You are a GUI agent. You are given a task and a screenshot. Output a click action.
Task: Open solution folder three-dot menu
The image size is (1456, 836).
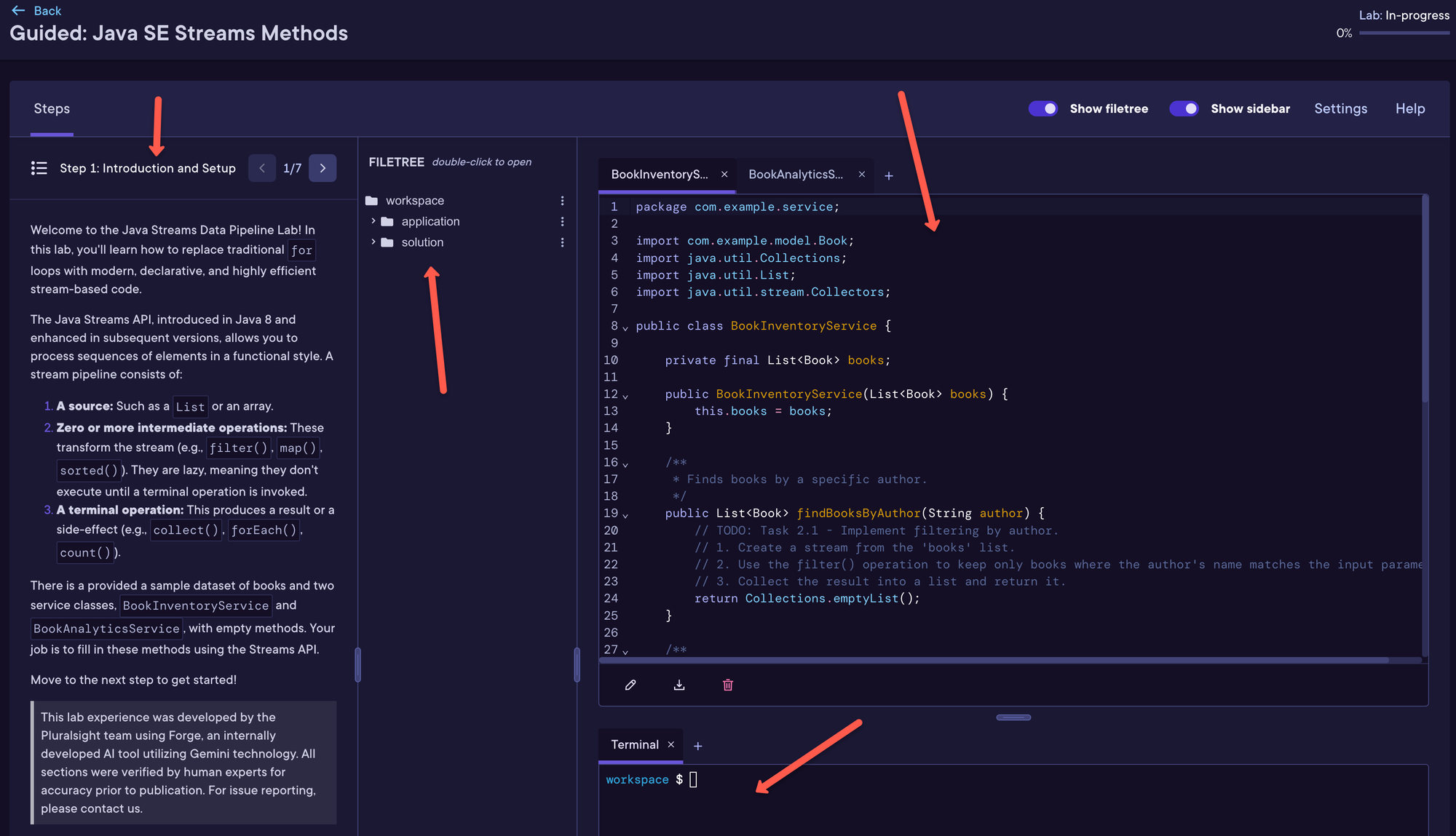click(562, 242)
